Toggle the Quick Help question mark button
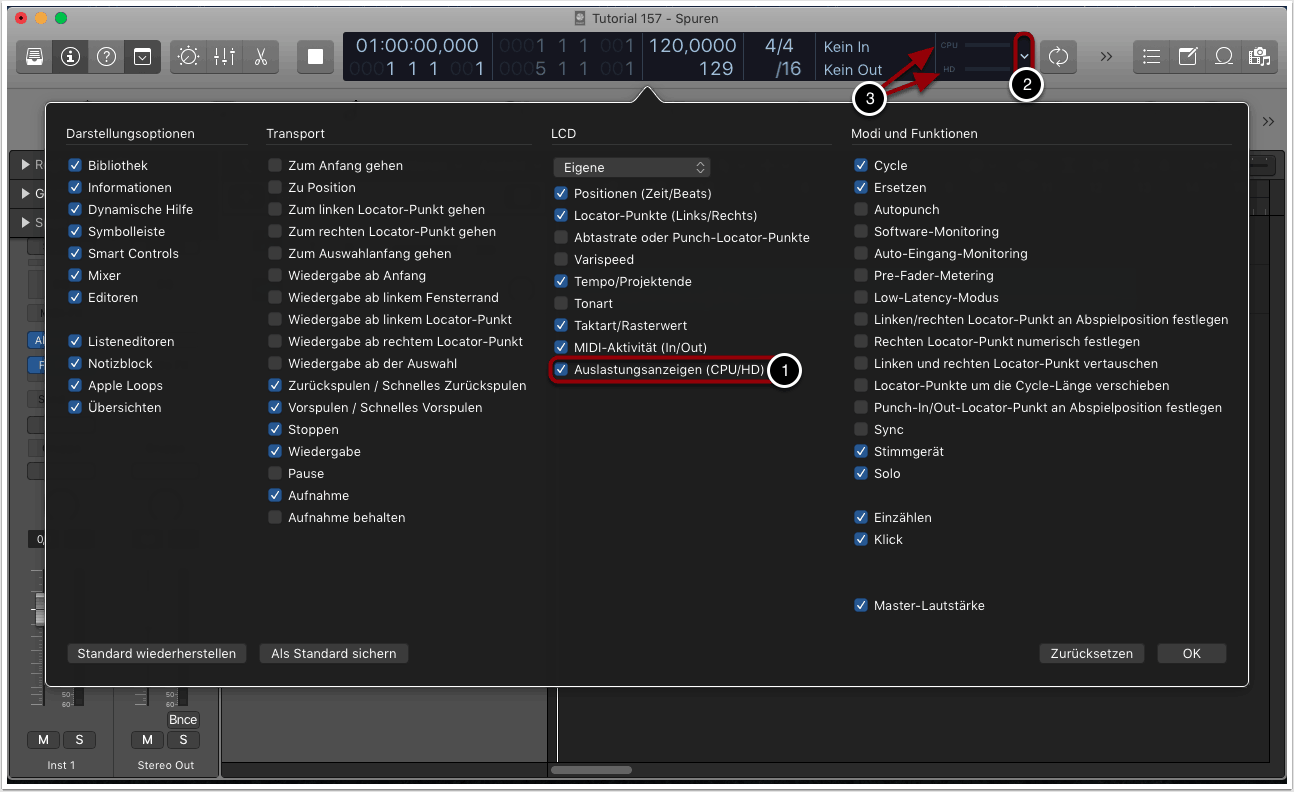Screen dimensions: 1294x792 tap(106, 57)
